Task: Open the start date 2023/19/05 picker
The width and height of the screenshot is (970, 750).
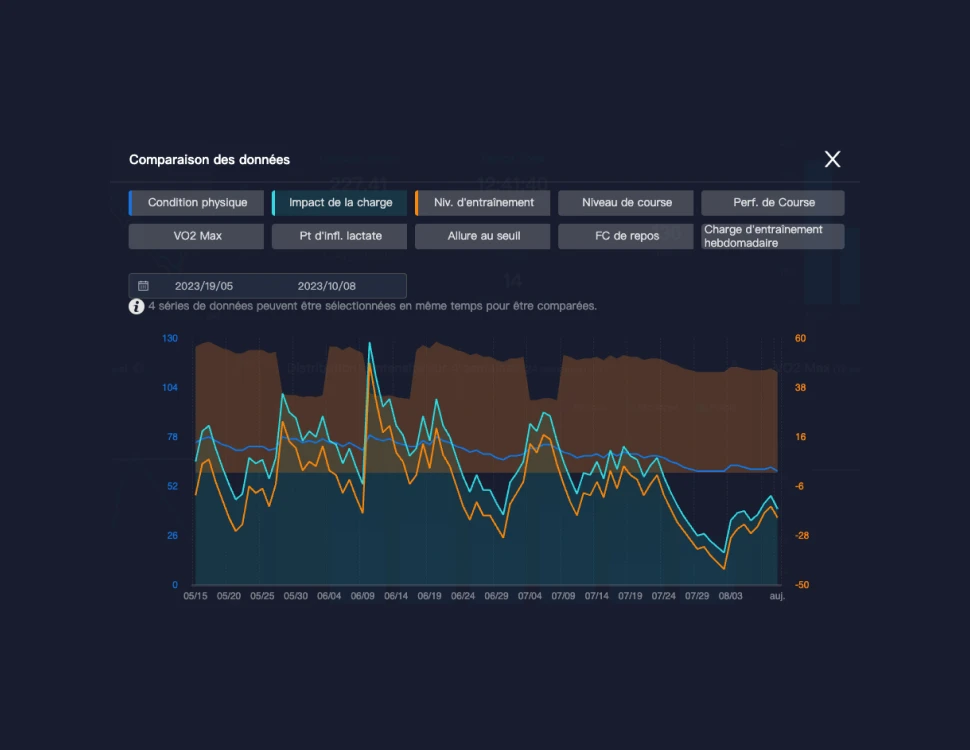Action: click(x=204, y=286)
